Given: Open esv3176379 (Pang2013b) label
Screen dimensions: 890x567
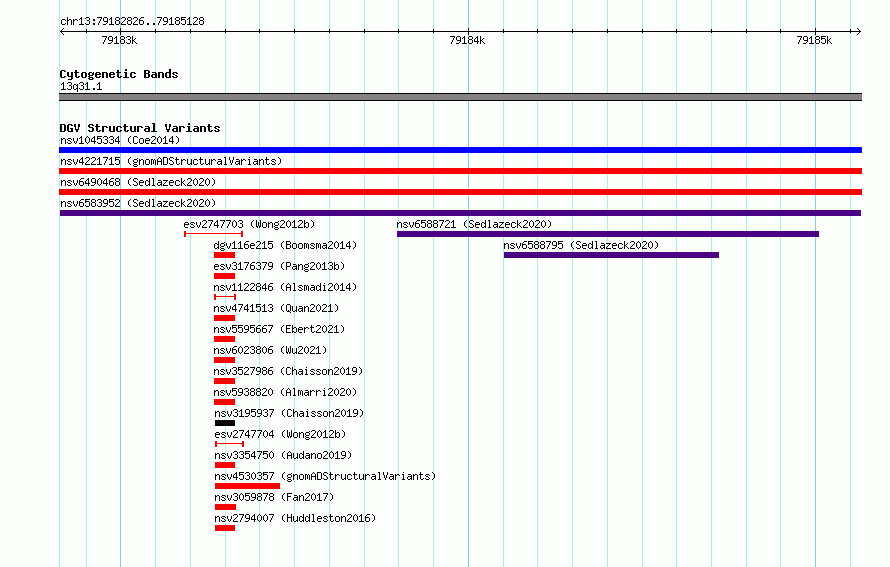Looking at the screenshot, I should click(x=279, y=266).
